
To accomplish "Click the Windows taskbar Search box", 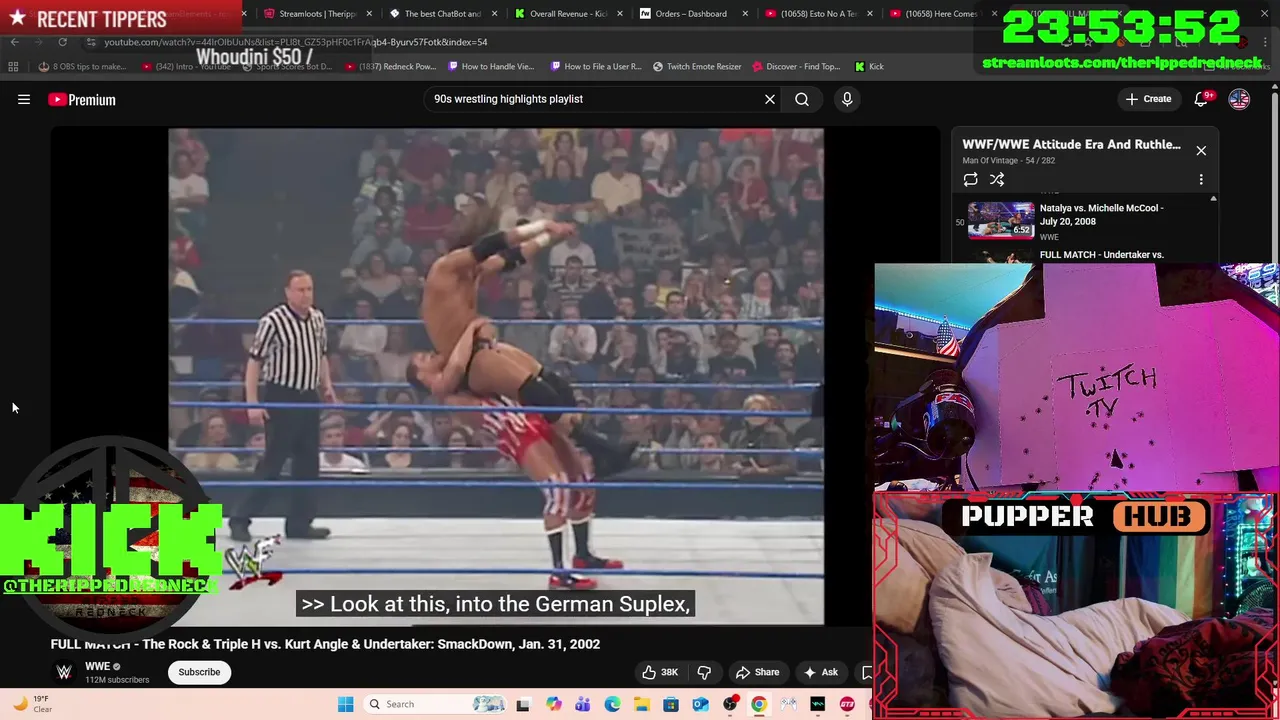I will (435, 704).
